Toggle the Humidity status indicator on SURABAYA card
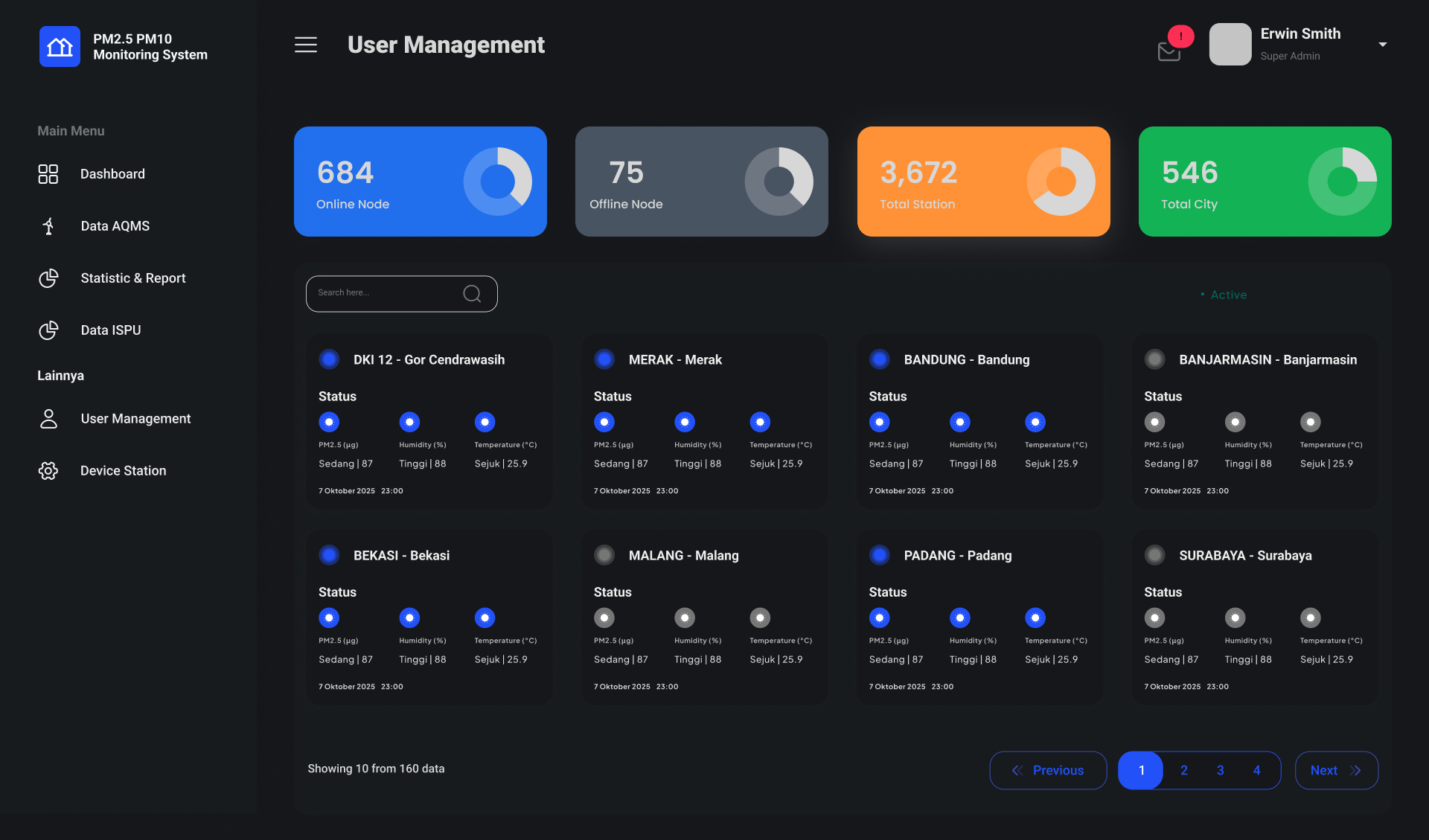The image size is (1429, 840). (1235, 618)
